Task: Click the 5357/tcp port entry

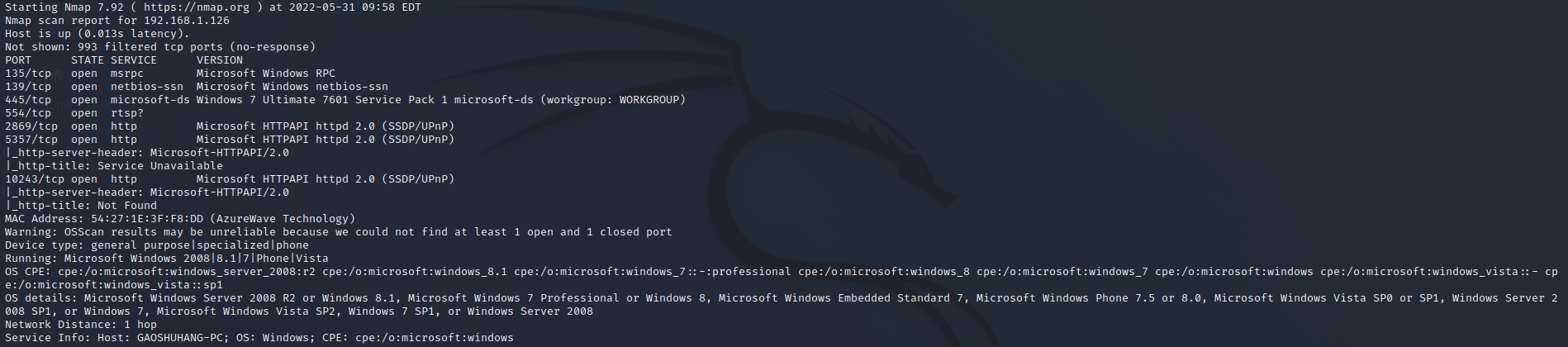Action: click(31, 140)
